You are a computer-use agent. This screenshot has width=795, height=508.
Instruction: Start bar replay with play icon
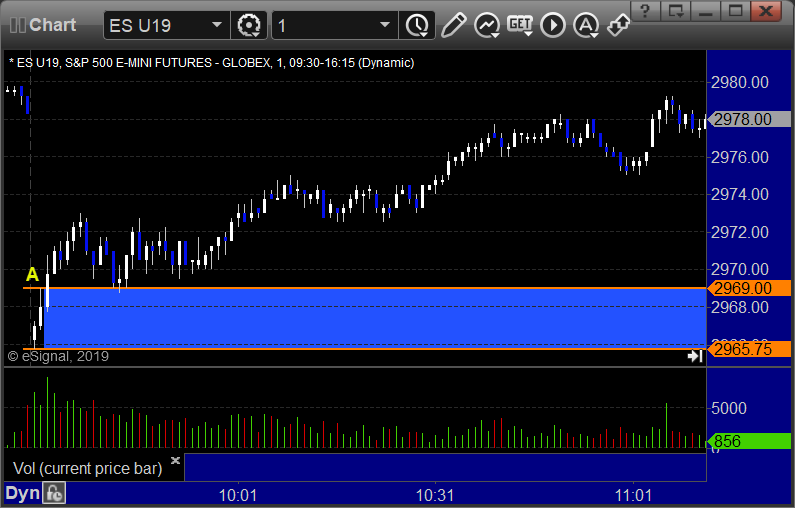click(x=553, y=25)
